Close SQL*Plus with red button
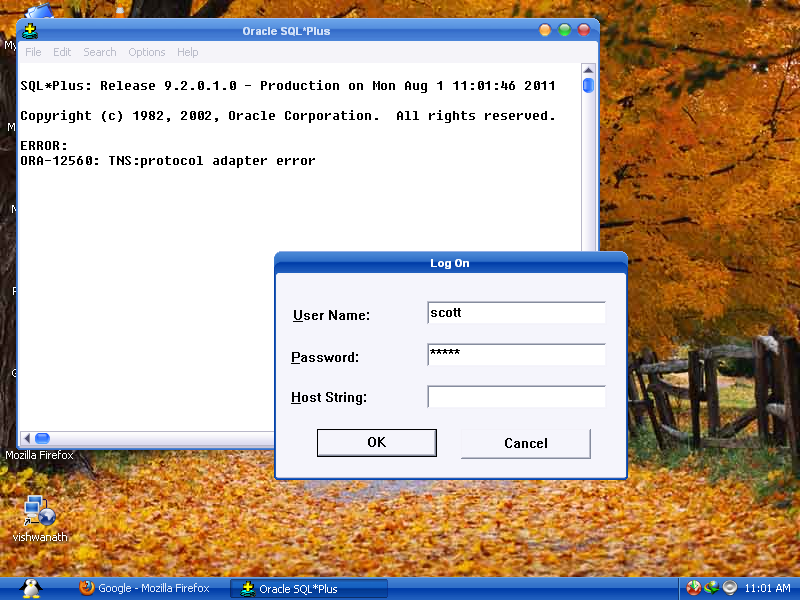This screenshot has height=600, width=800. coord(584,30)
